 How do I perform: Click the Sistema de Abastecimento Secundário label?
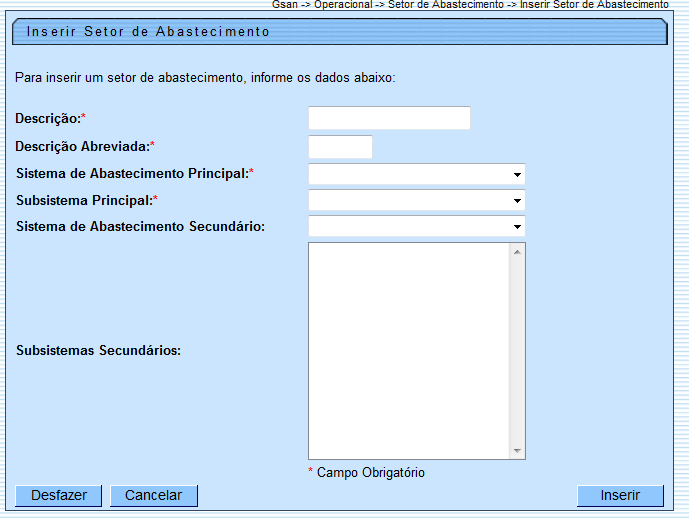(140, 227)
